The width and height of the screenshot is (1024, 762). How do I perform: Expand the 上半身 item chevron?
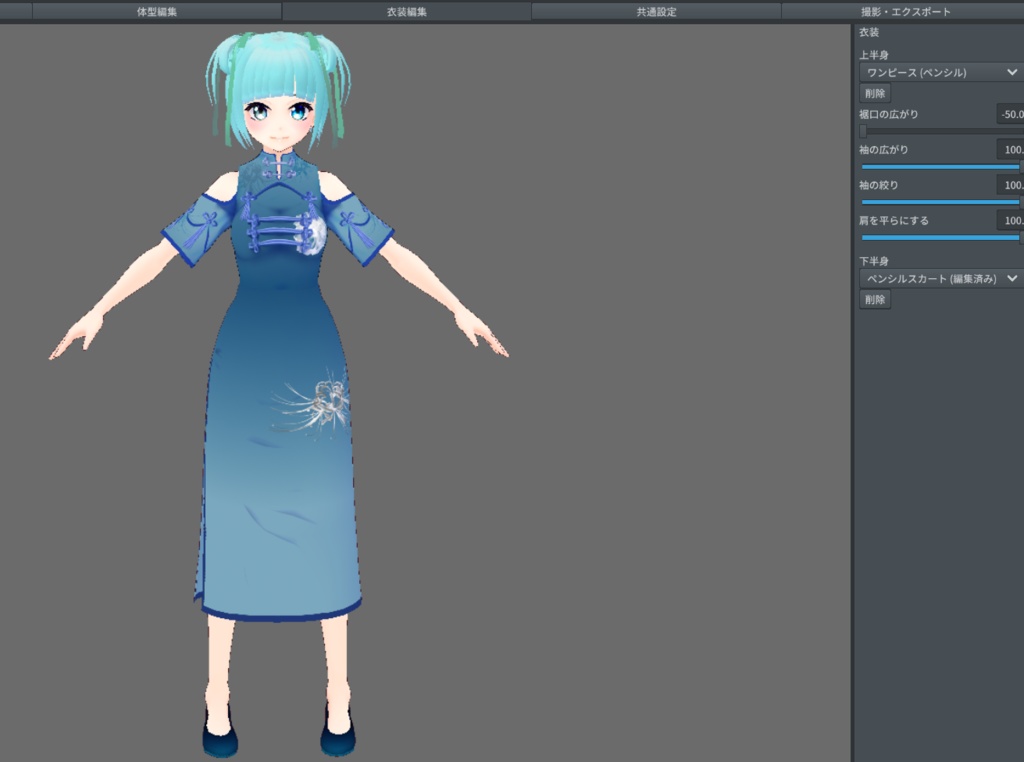point(1012,72)
